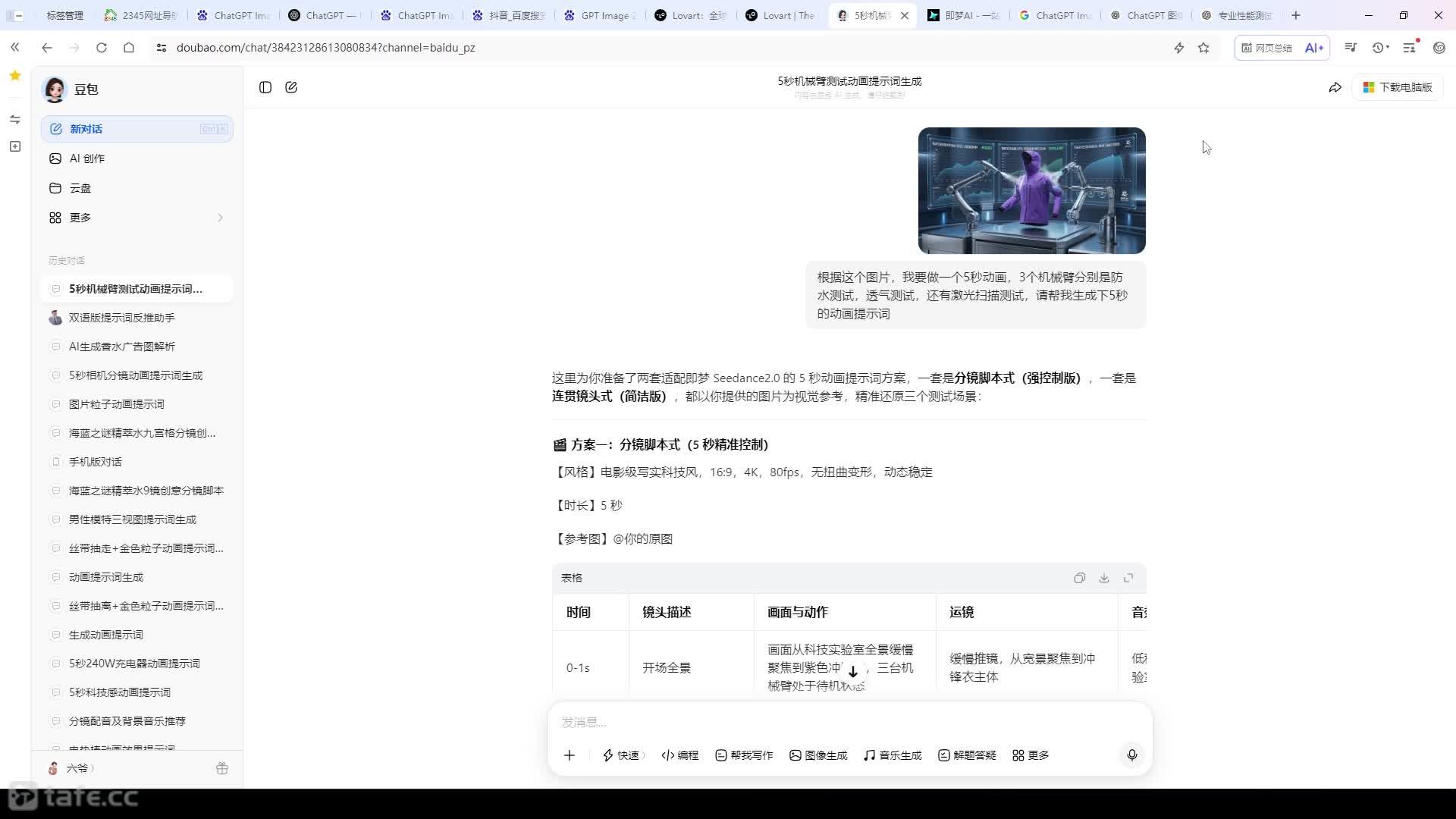1456x819 pixels.
Task: Switch to the 2345网址导航 browser tab
Action: 140,15
